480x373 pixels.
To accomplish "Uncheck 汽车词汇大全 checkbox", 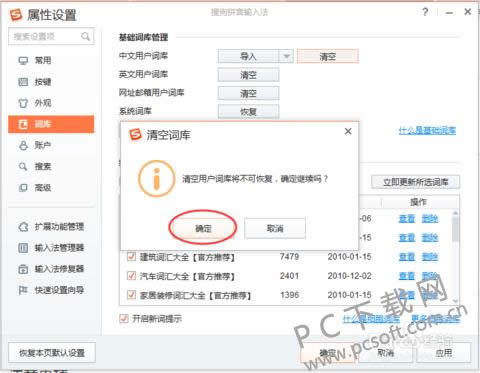I will pos(131,276).
